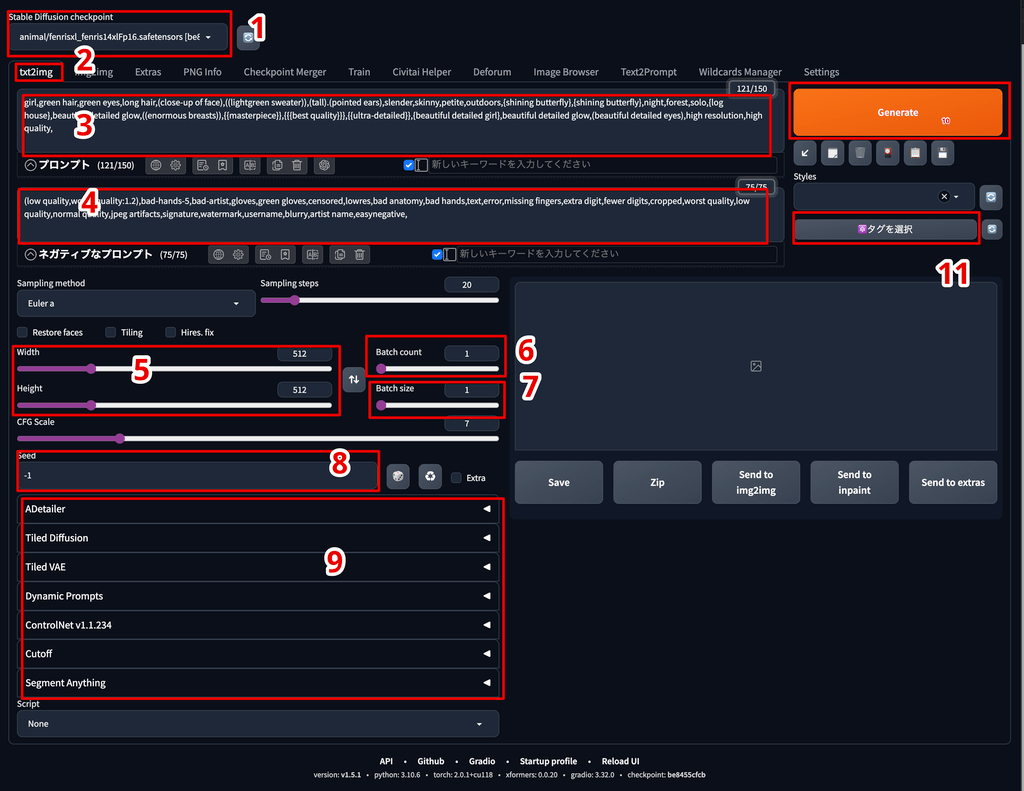Enable the Restore faces checkbox

[23, 332]
